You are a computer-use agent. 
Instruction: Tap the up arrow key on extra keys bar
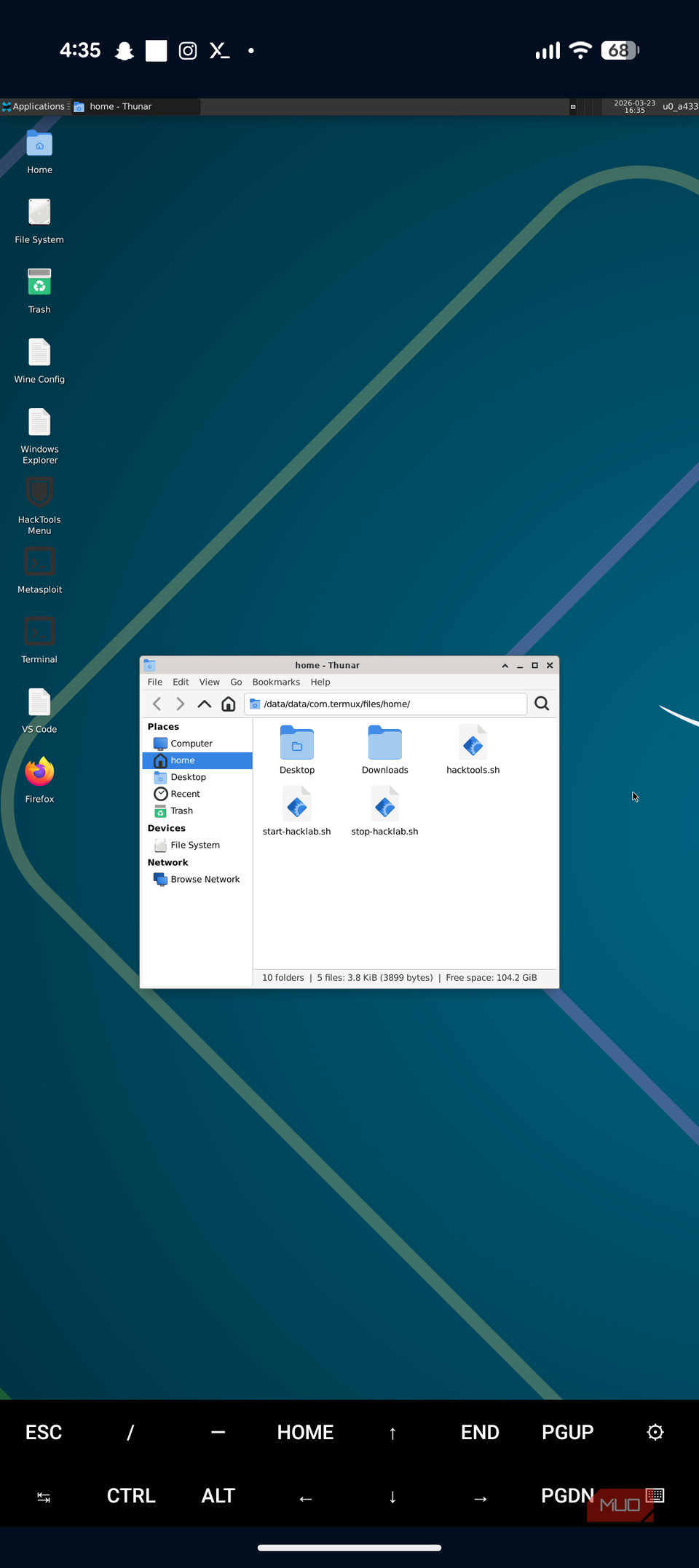pos(393,1432)
